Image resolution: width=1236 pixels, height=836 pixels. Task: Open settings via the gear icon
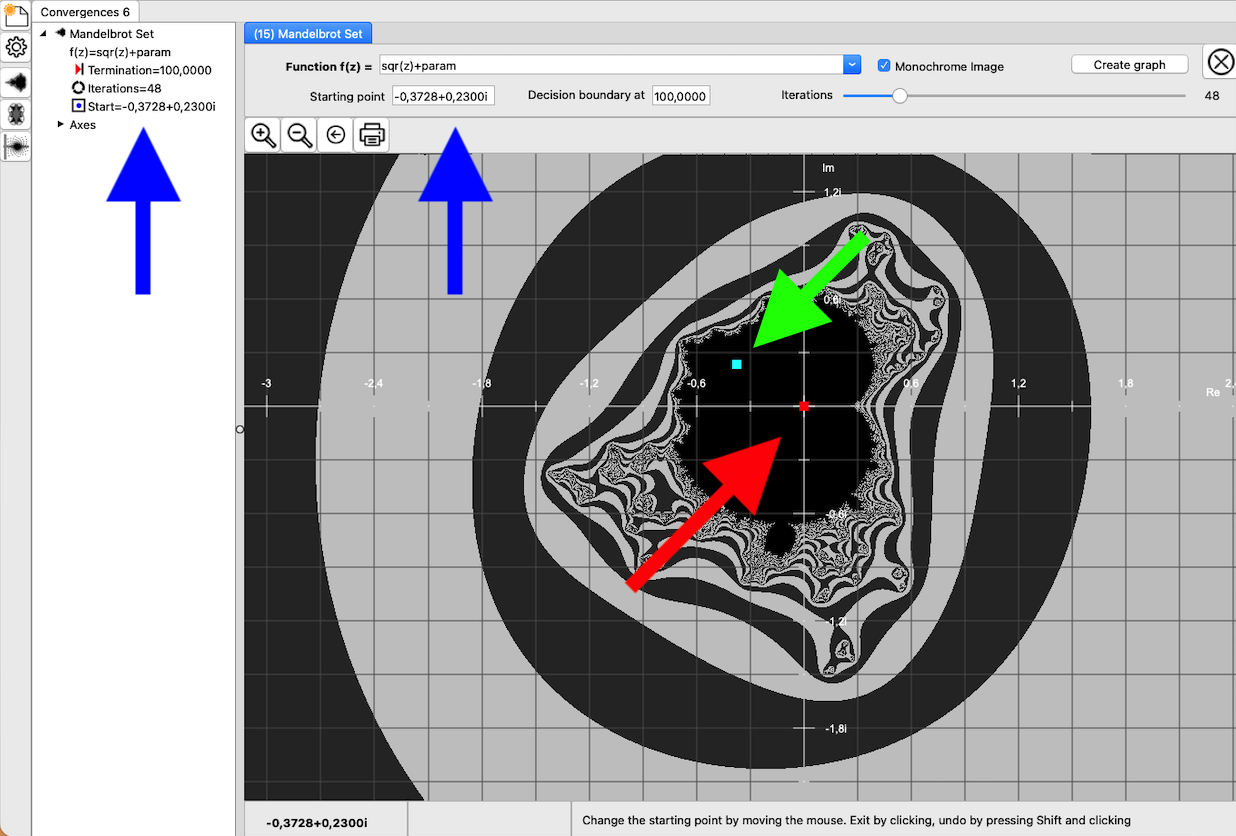(x=16, y=47)
